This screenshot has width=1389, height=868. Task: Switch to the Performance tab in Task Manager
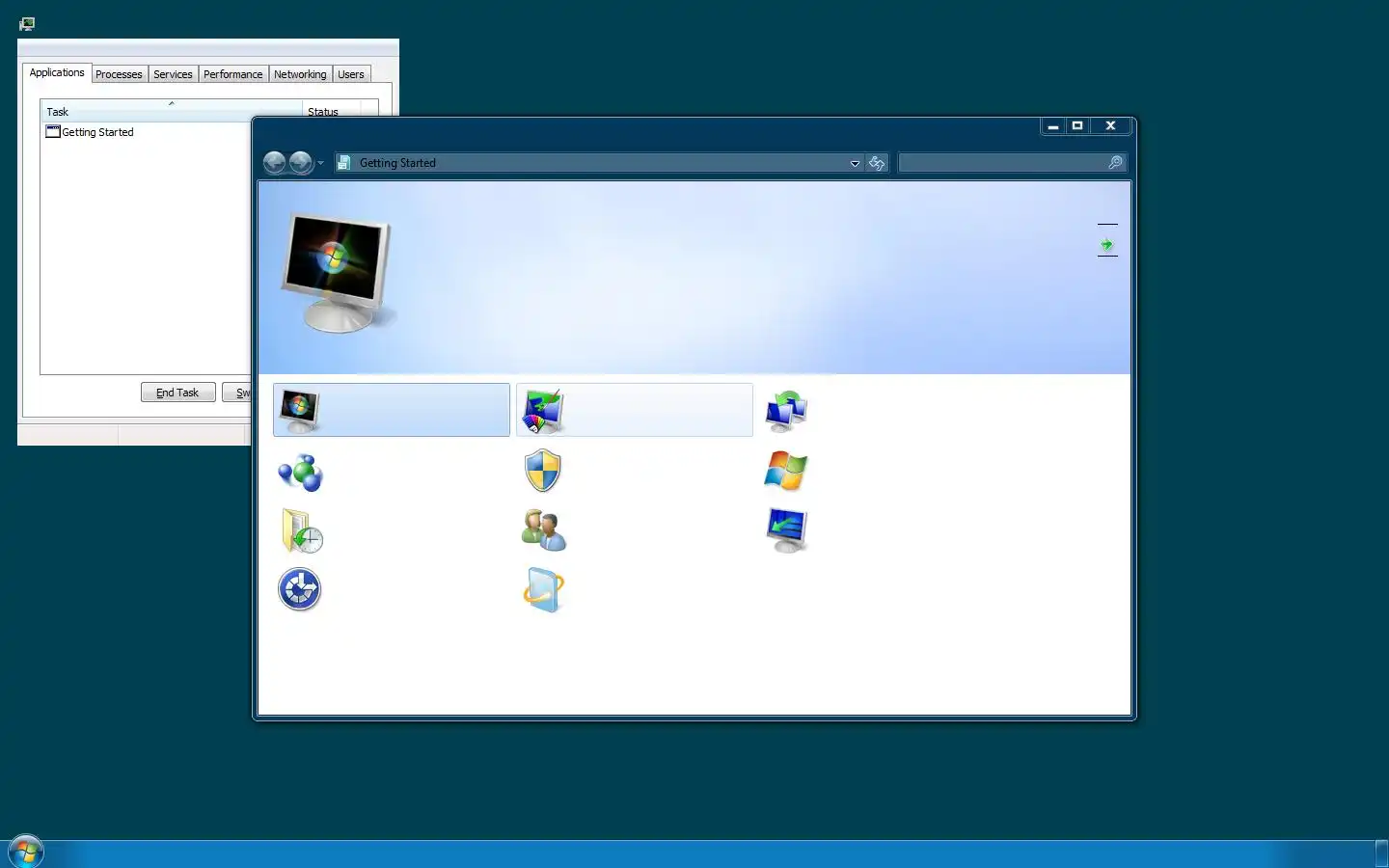point(232,74)
